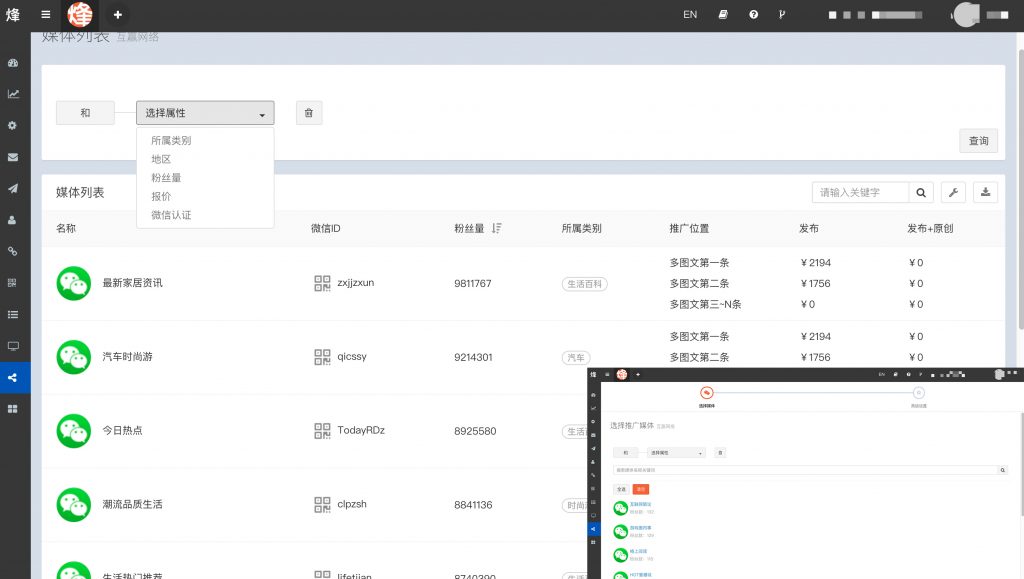The image size is (1024, 579).
Task: Click the active share sidebar icon
Action: [x=12, y=377]
